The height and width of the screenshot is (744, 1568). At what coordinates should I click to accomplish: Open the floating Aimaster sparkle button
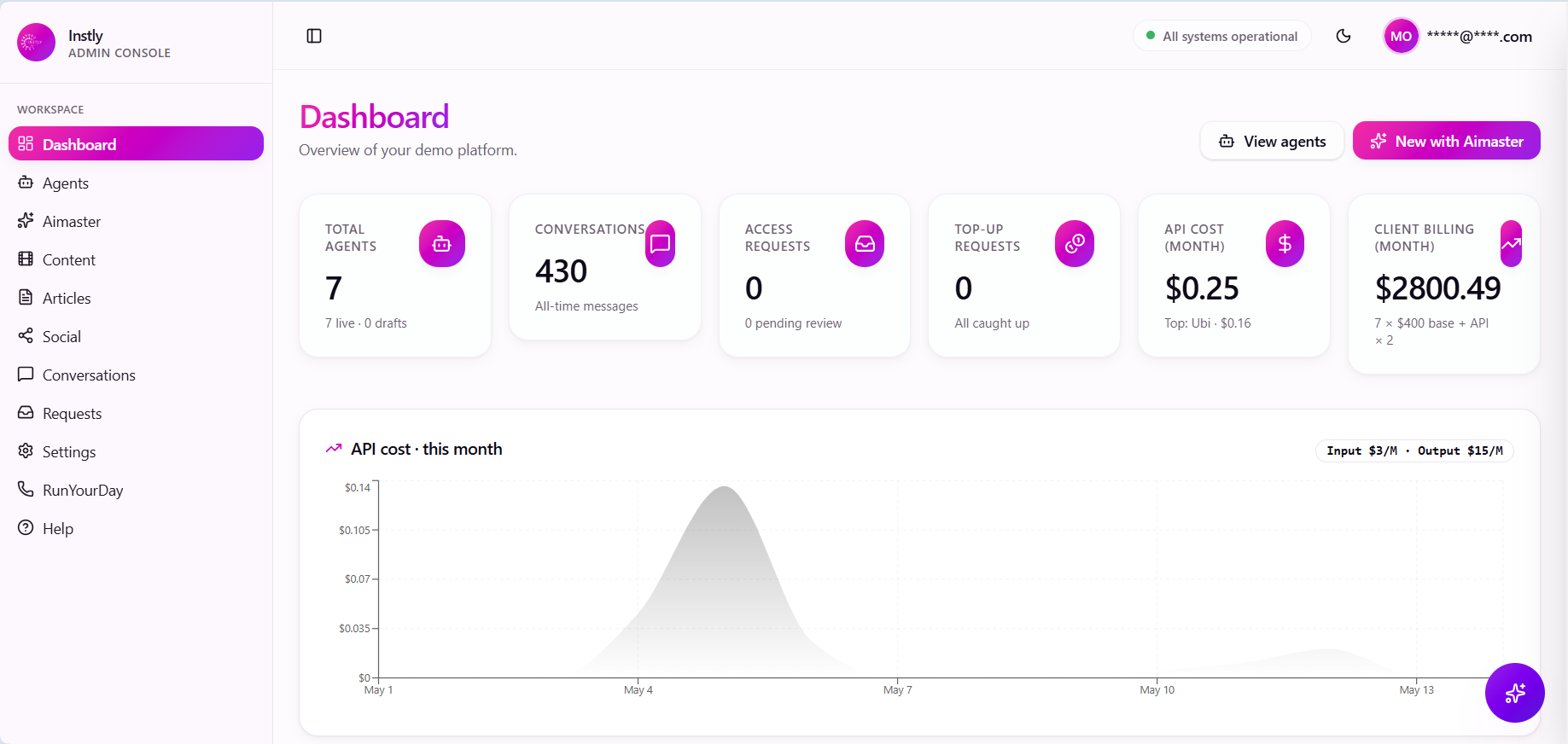[1515, 693]
